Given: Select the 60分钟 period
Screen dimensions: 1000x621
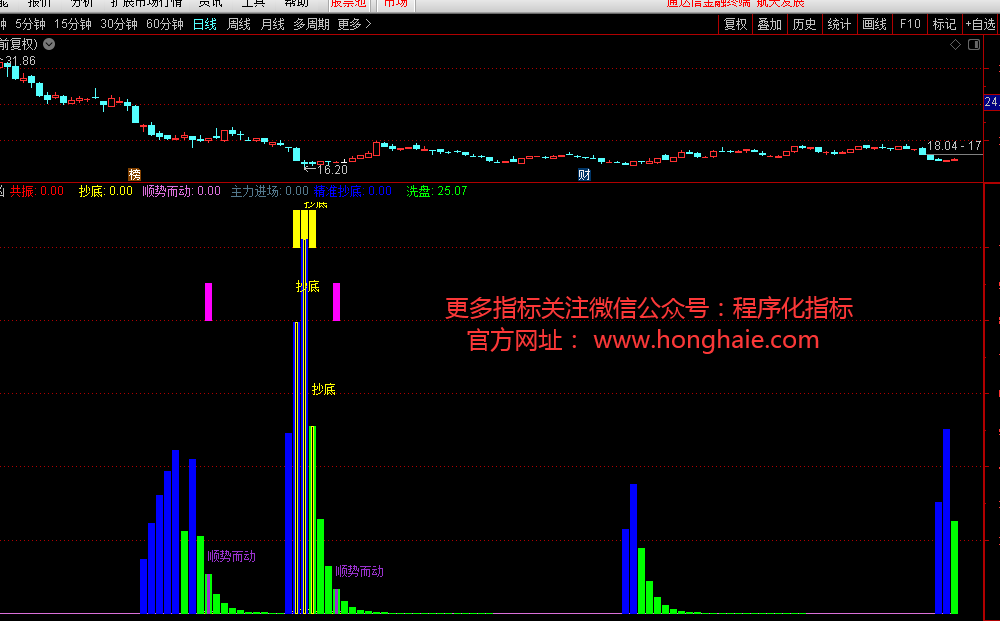Looking at the screenshot, I should (164, 24).
